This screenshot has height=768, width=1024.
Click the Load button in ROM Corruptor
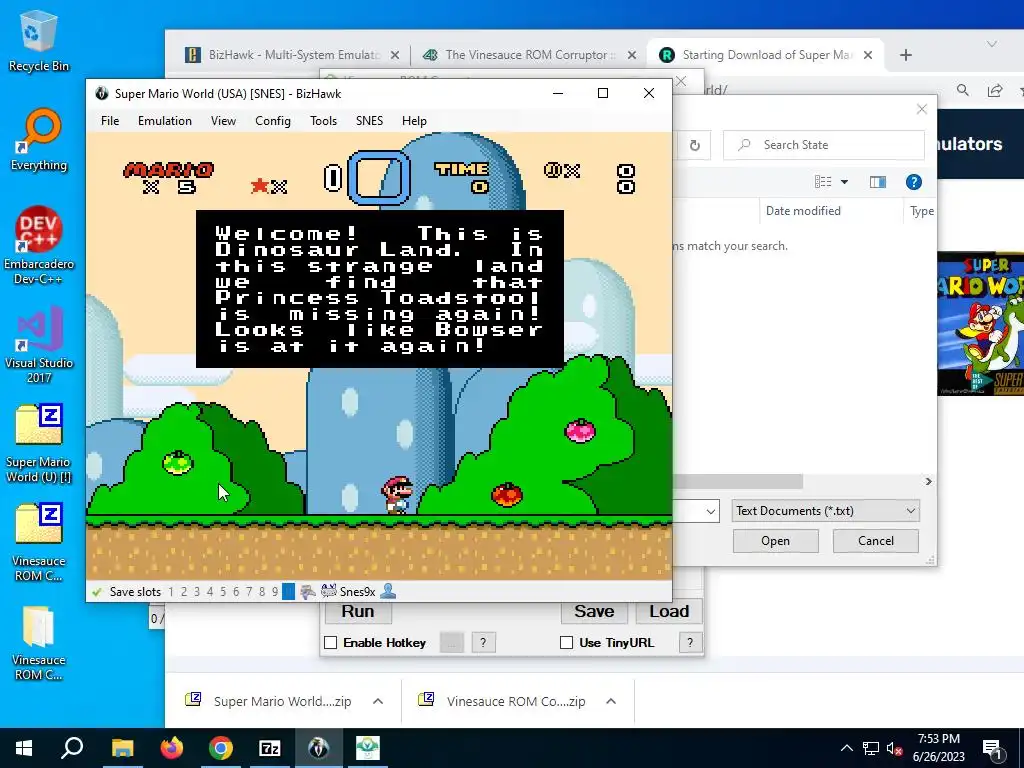[669, 611]
